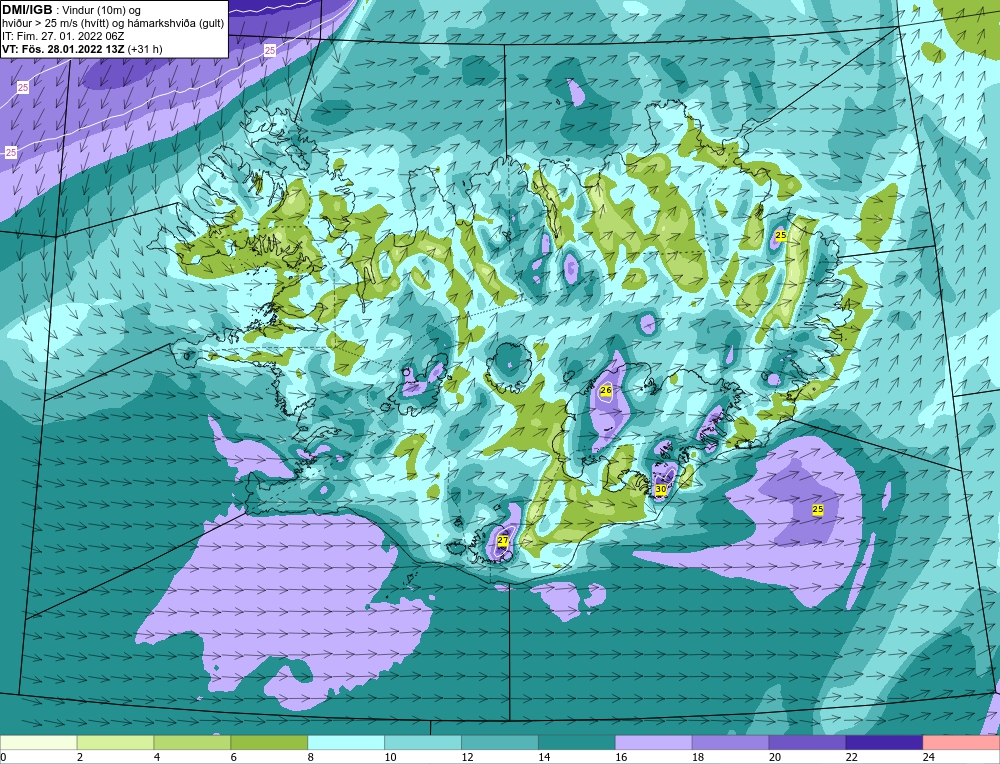The image size is (1000, 764).
Task: Pick the 10–12 m/s light teal legend swatch
Action: point(423,743)
